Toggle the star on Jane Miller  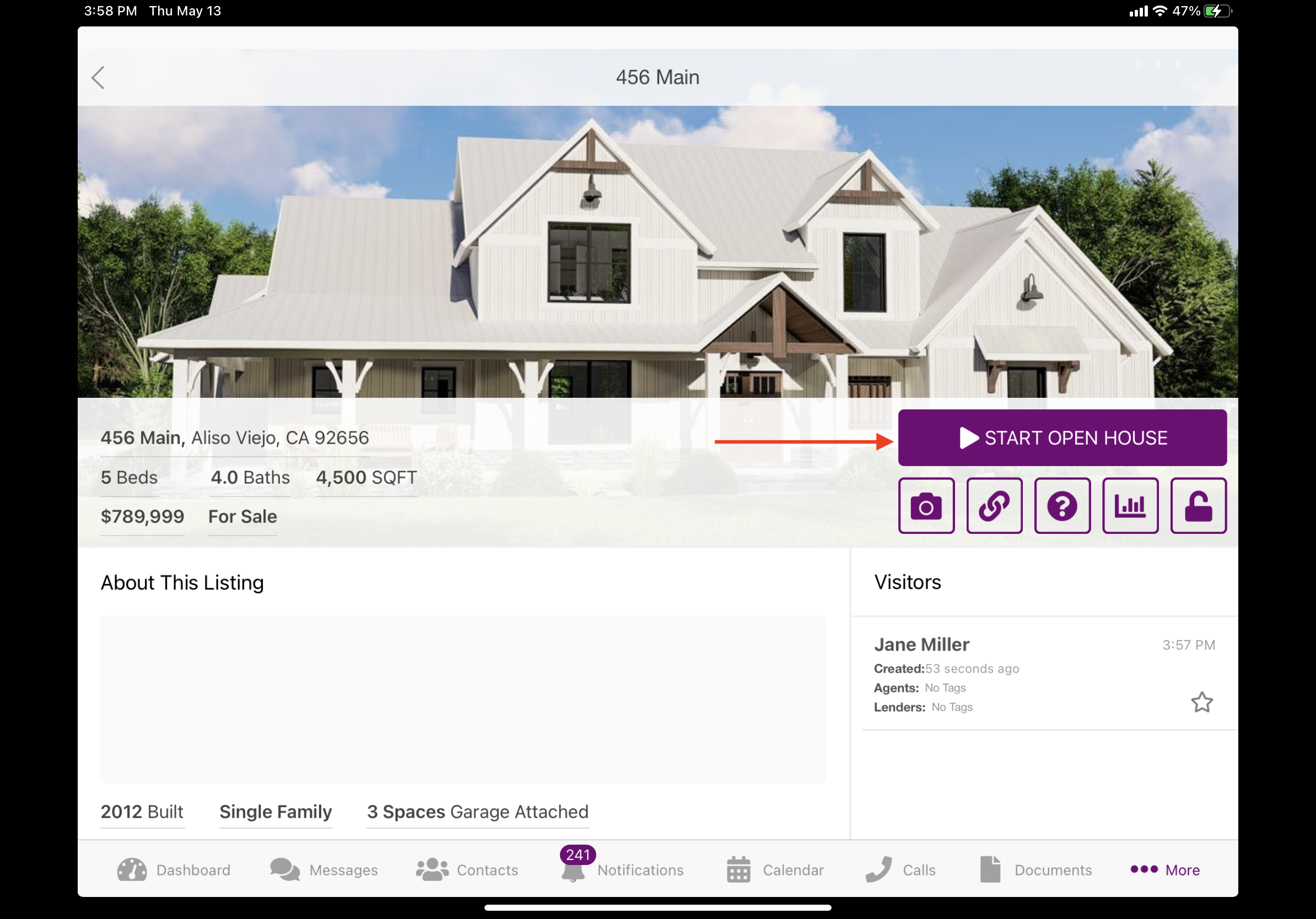(x=1201, y=702)
